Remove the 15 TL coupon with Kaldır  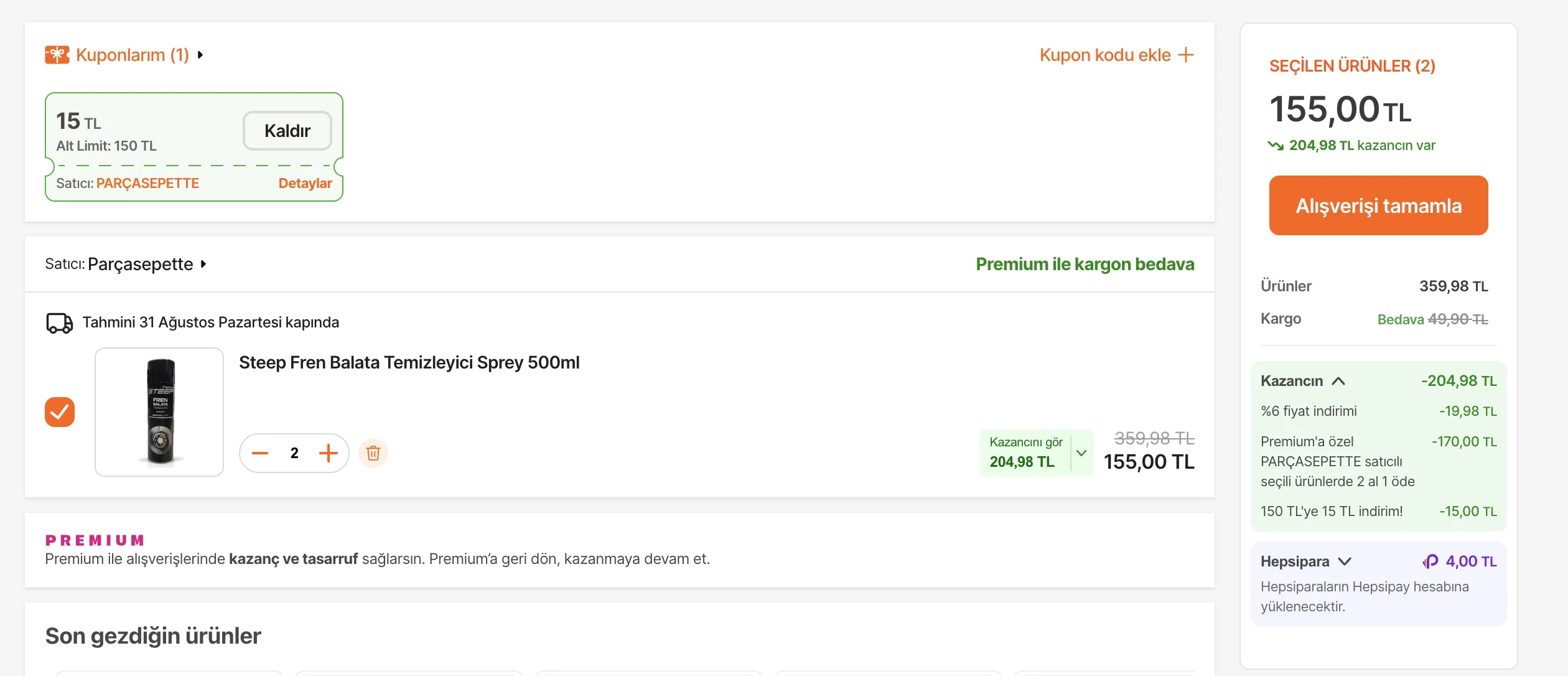pos(287,131)
